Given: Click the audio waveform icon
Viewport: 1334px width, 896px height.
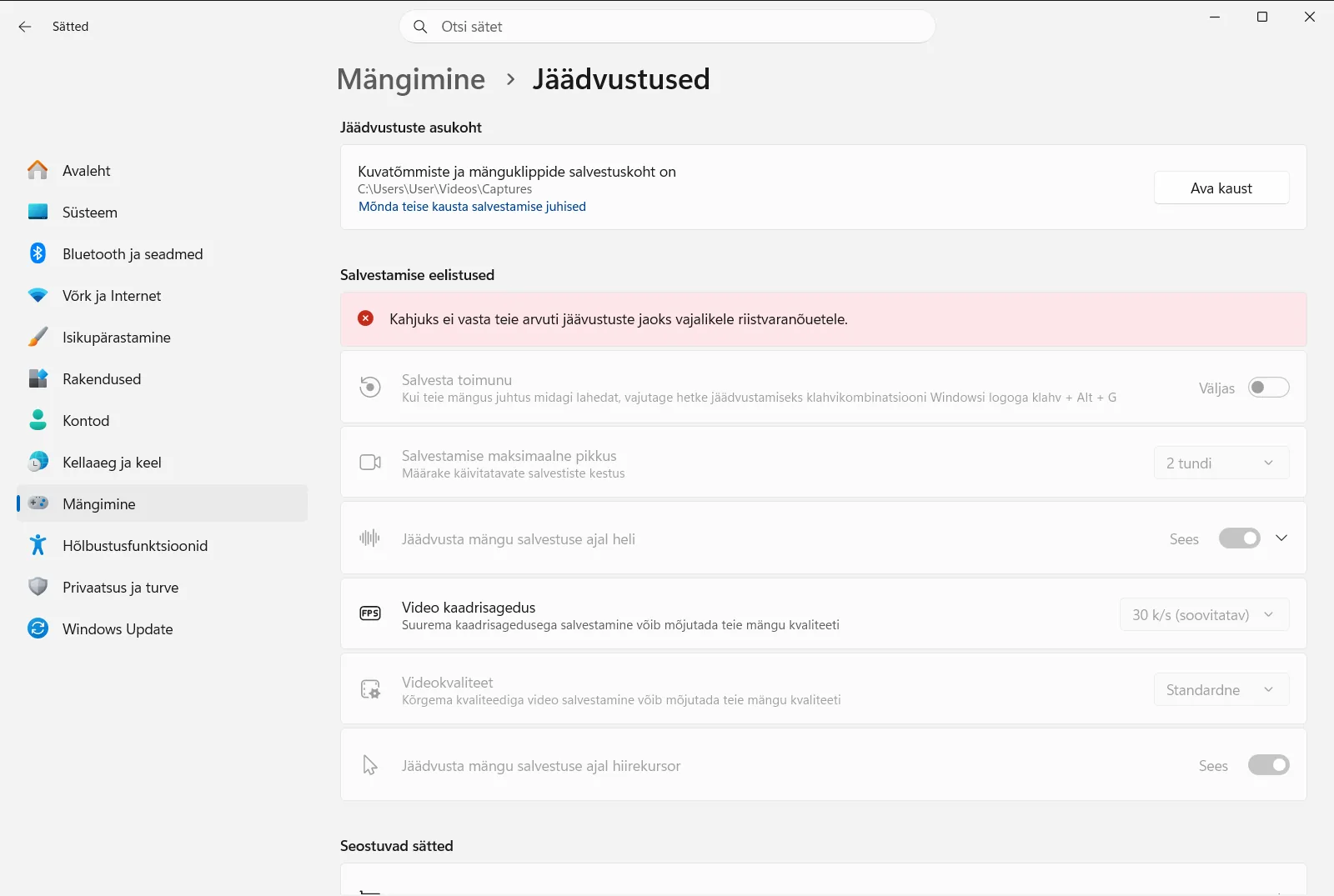Looking at the screenshot, I should click(x=370, y=538).
